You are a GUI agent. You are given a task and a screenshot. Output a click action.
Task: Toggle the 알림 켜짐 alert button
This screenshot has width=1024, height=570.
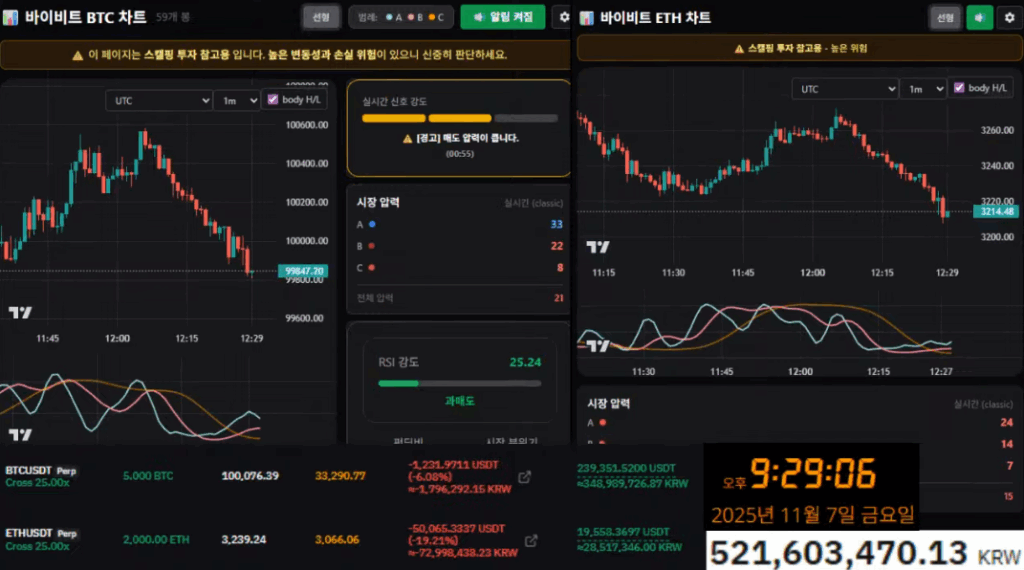503,17
